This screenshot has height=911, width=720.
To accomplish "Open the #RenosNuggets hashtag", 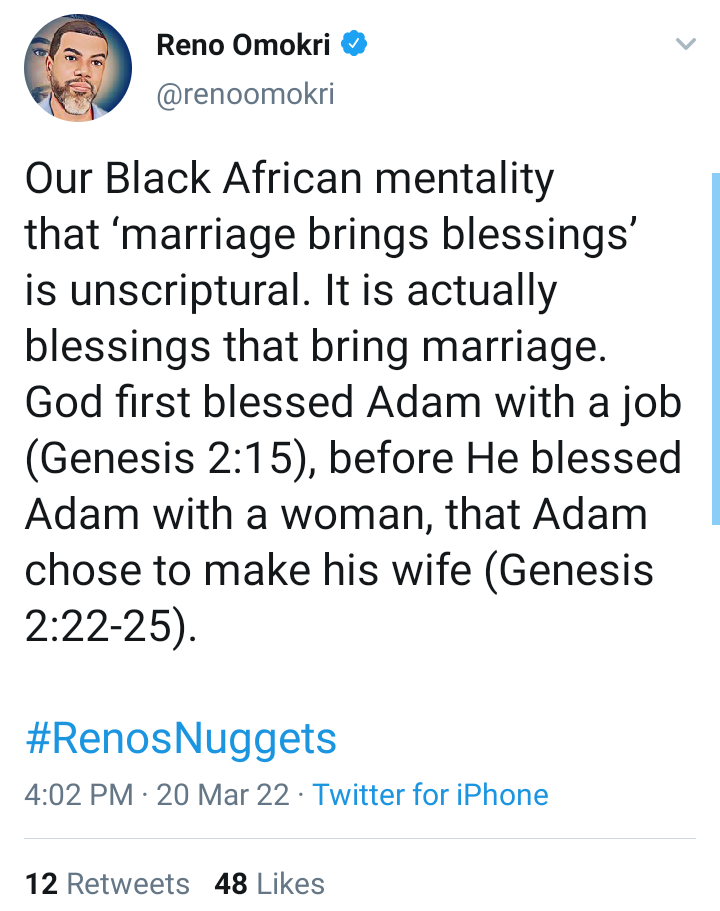I will coord(180,740).
